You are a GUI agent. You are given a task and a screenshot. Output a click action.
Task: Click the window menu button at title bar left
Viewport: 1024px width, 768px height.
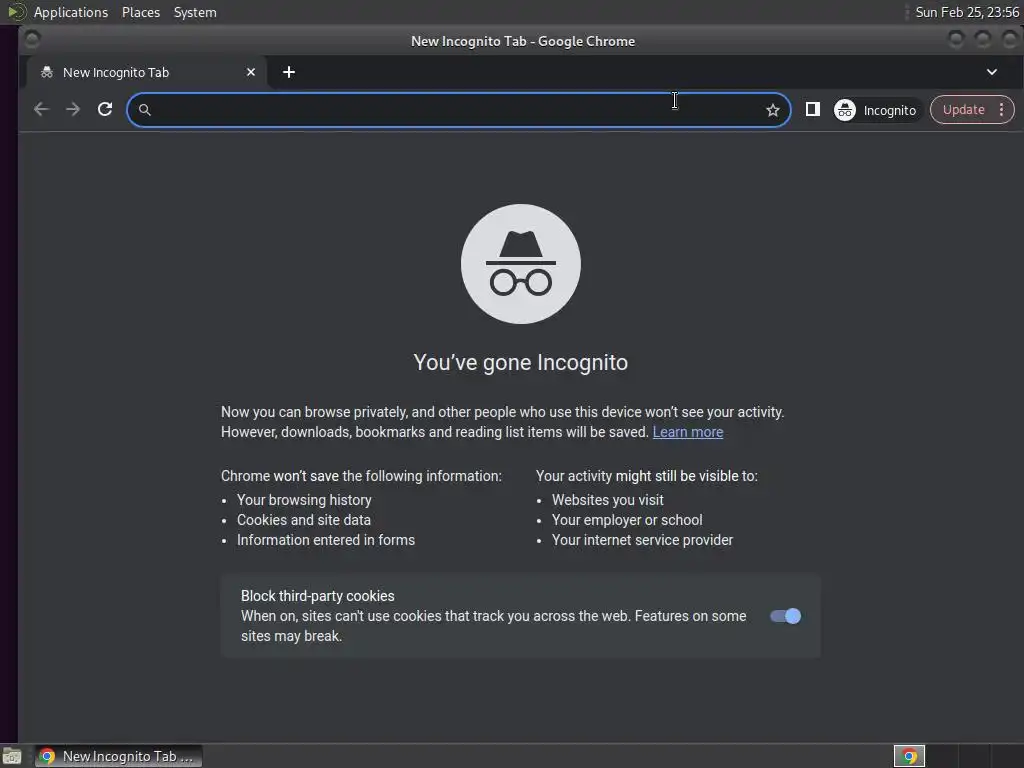[32, 40]
